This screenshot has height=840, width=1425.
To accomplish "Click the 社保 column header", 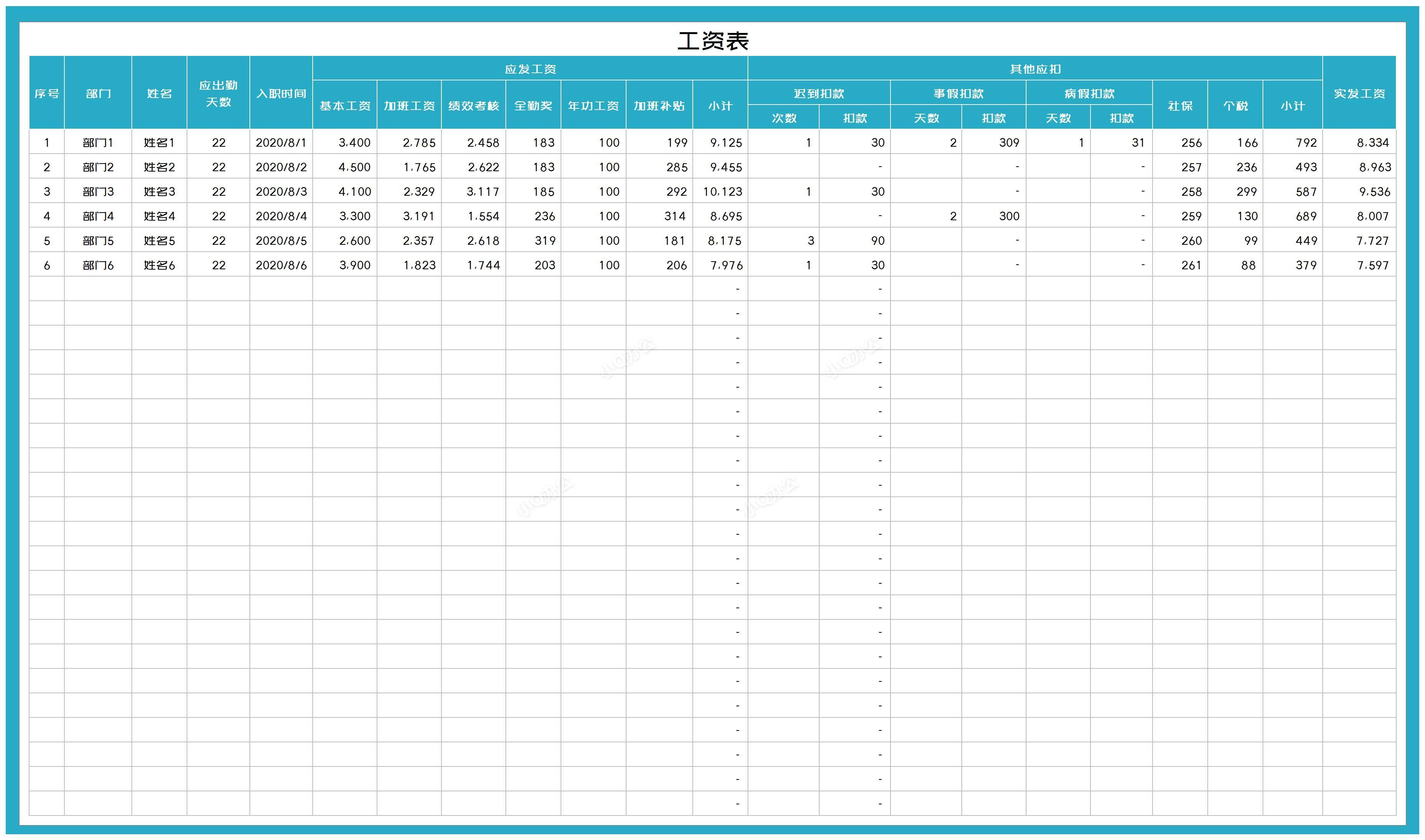I will click(x=1180, y=106).
